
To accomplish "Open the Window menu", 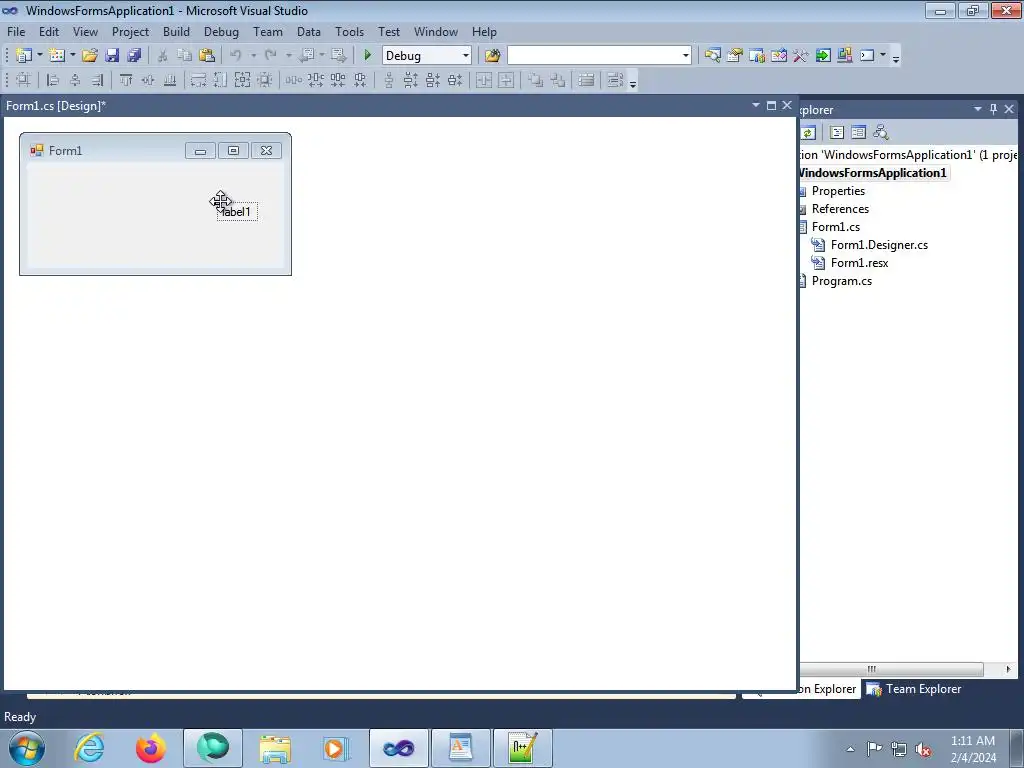I will coord(436,31).
